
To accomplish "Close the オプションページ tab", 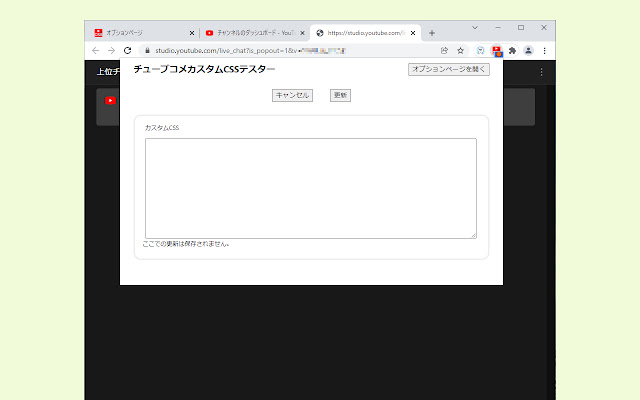I will coord(192,33).
